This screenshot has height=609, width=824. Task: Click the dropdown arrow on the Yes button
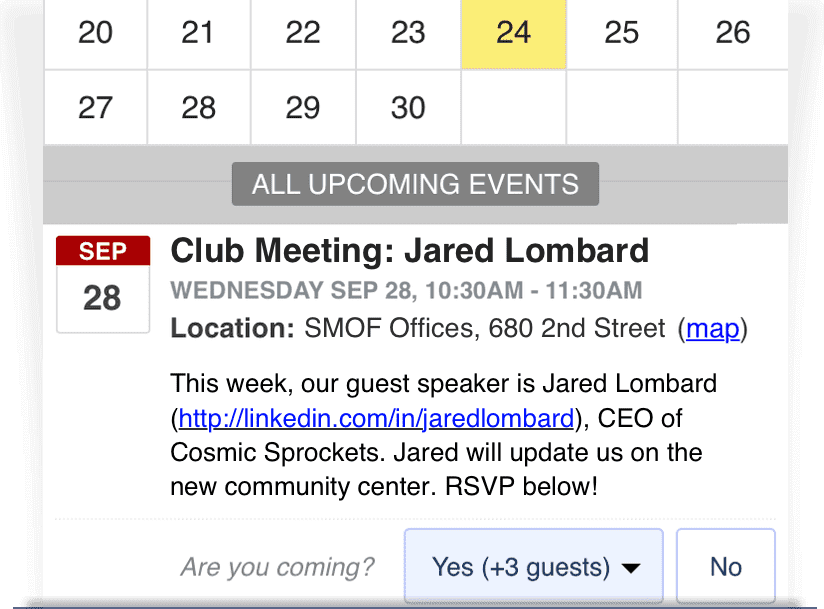[630, 568]
